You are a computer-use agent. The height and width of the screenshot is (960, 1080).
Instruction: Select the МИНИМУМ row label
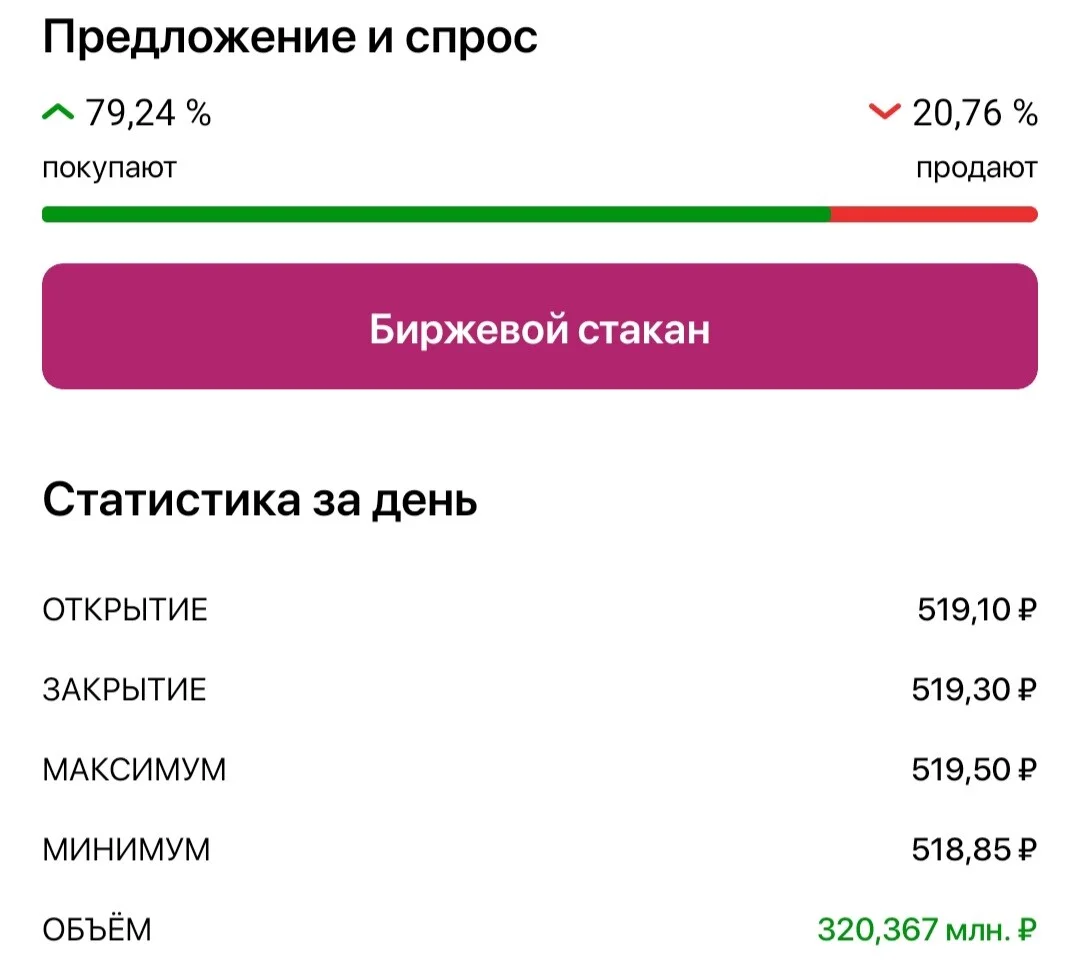point(126,850)
